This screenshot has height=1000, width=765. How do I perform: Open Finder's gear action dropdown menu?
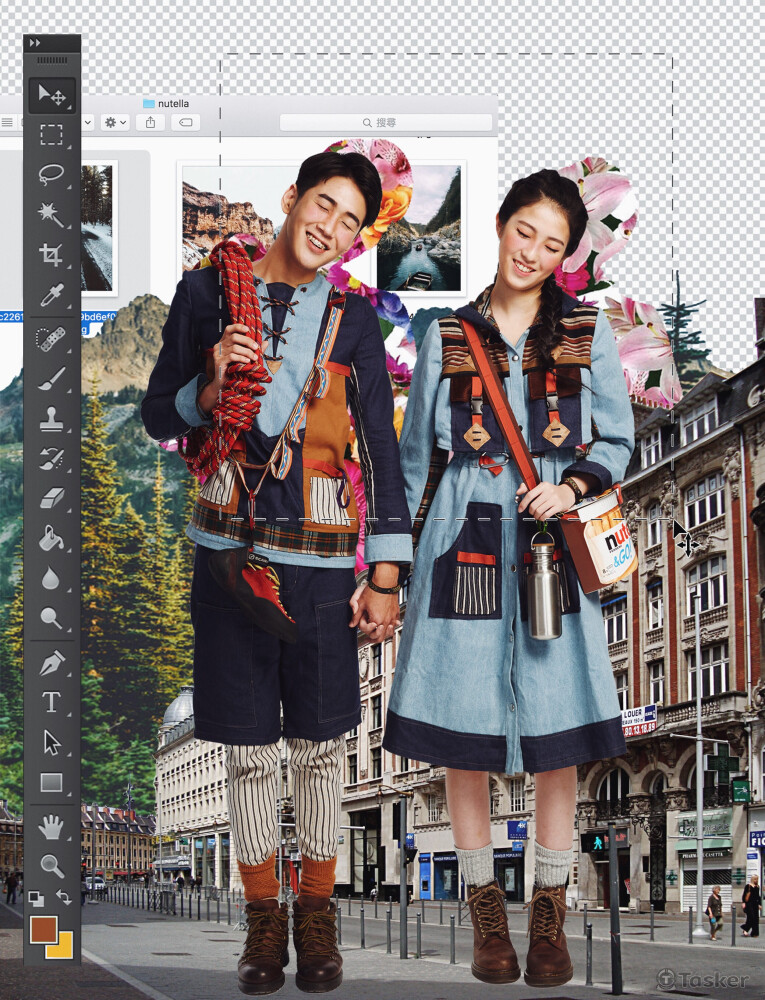pos(115,122)
